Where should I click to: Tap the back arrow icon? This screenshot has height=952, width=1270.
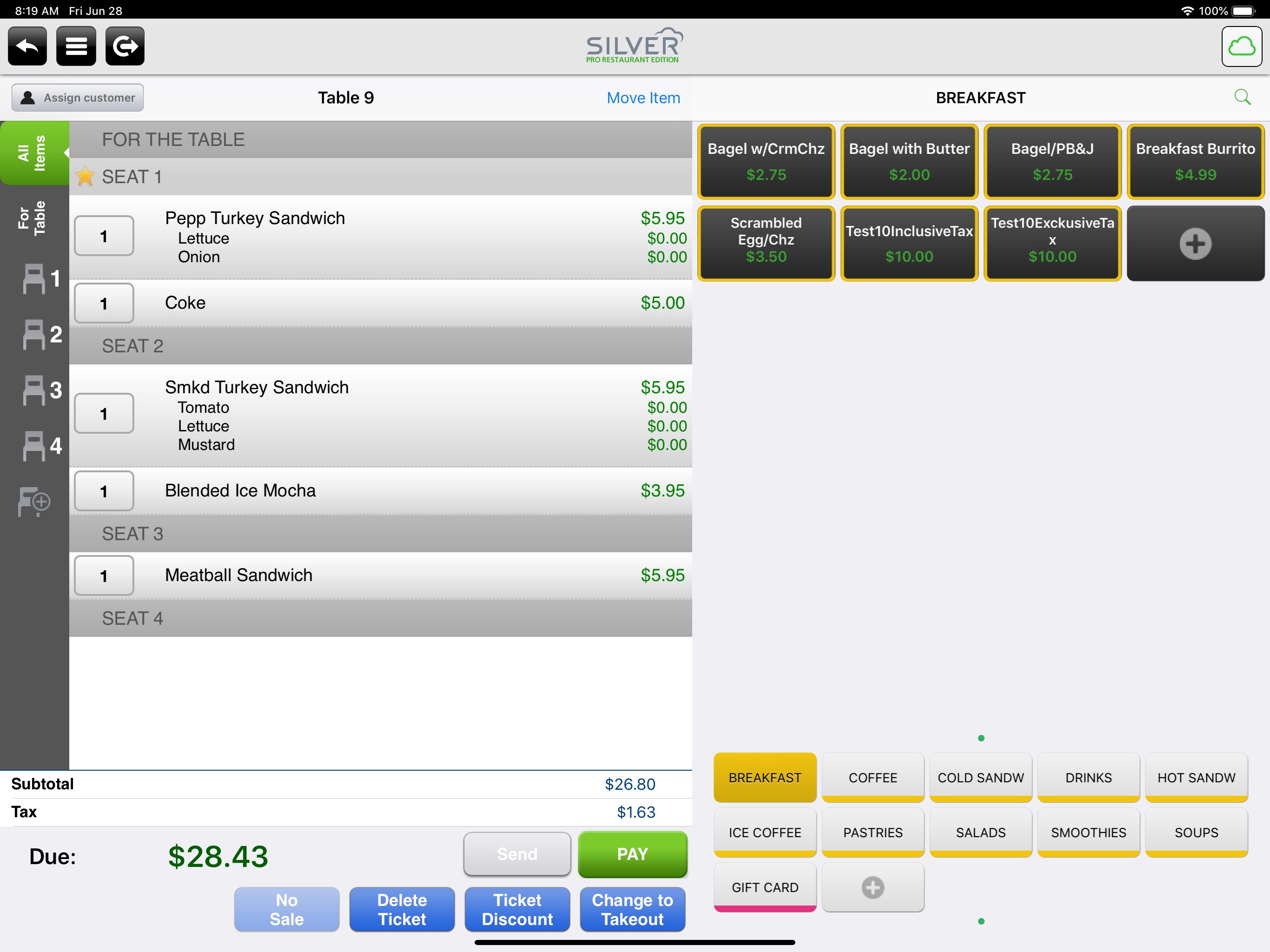click(x=27, y=46)
